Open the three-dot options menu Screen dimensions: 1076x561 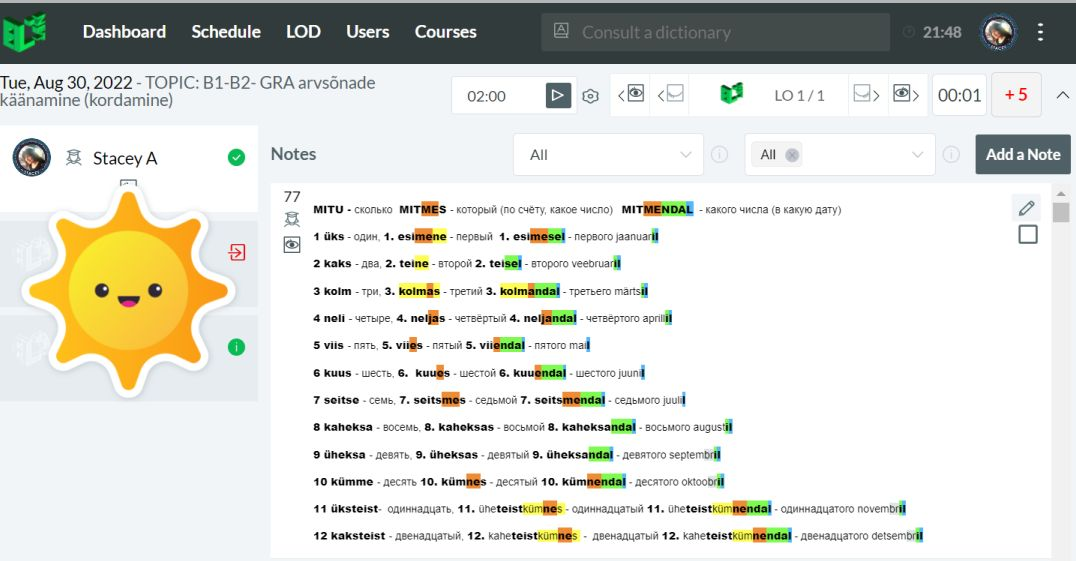coord(1040,32)
